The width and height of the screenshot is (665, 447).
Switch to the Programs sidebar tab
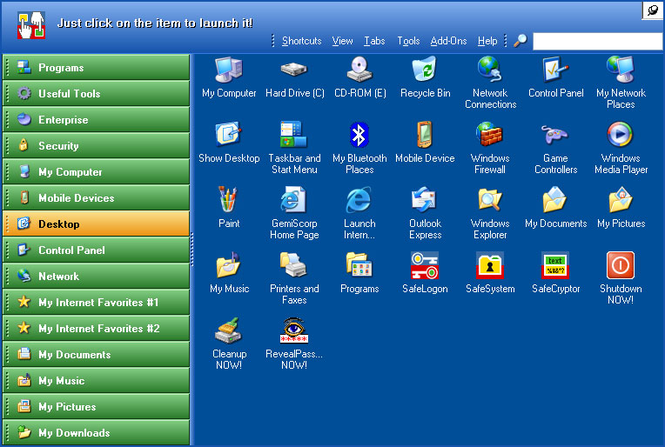[x=96, y=67]
